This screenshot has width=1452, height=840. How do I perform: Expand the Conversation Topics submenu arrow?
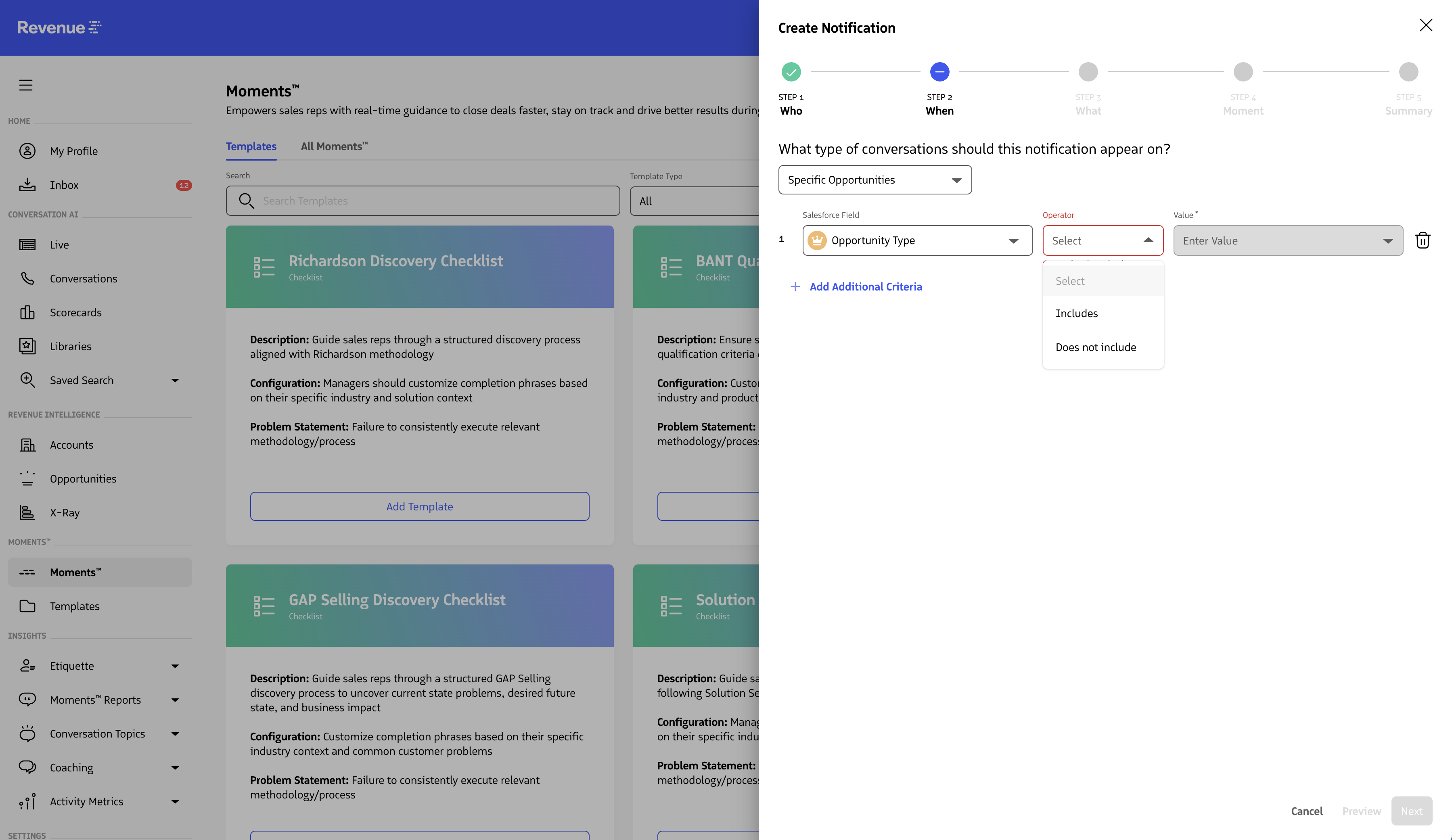175,734
